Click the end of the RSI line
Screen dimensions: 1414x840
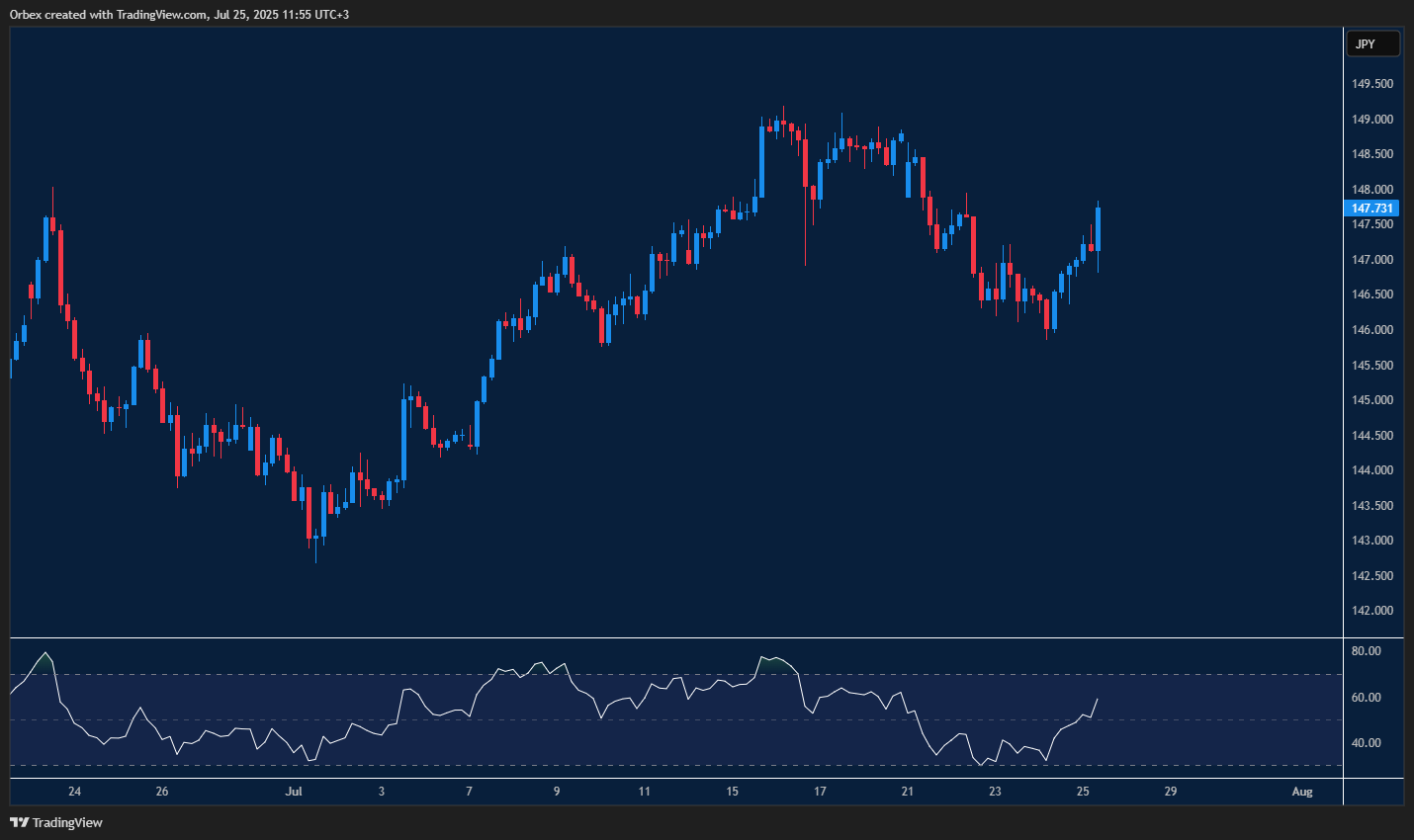tap(1097, 700)
